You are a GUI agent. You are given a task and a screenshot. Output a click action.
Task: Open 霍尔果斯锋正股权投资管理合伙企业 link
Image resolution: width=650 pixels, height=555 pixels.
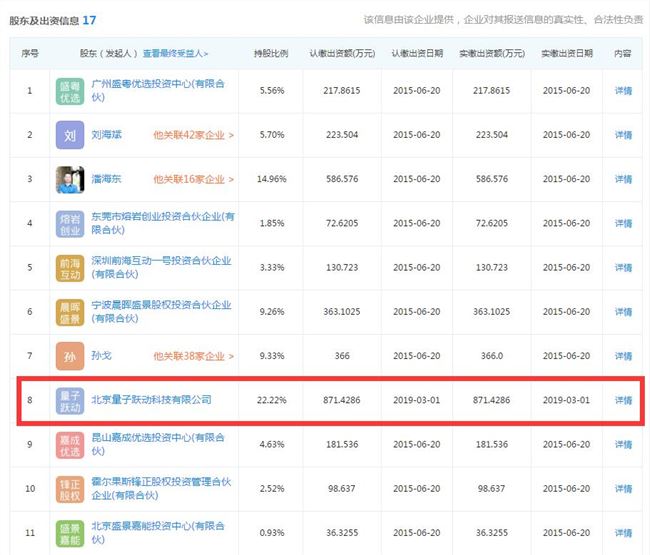[161, 488]
